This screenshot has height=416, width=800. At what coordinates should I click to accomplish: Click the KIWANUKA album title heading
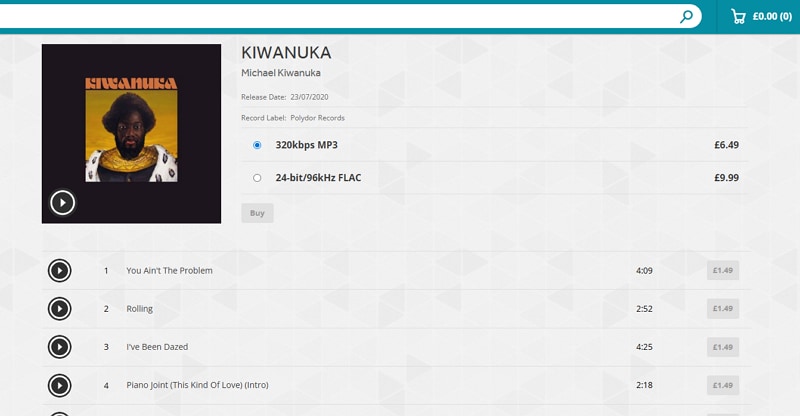[286, 53]
